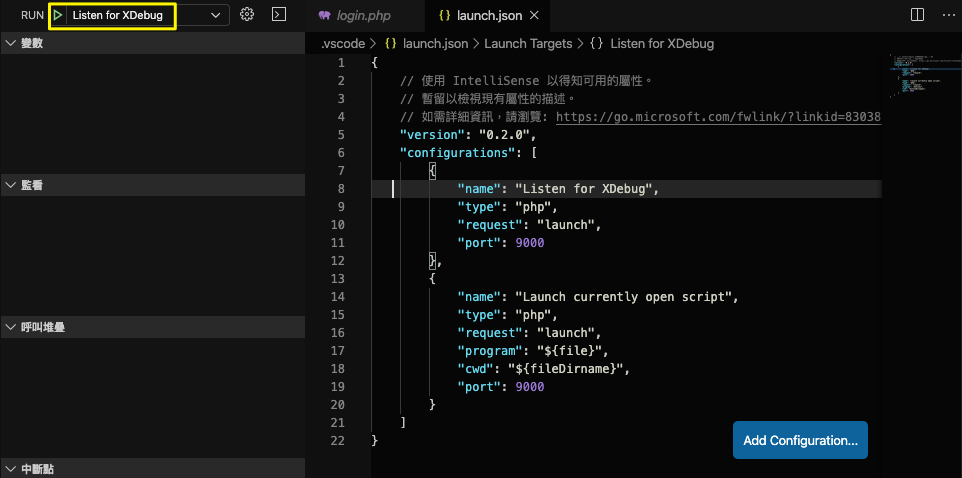Viewport: 962px width, 478px height.
Task: Click the "${file}" program value
Action: [569, 350]
